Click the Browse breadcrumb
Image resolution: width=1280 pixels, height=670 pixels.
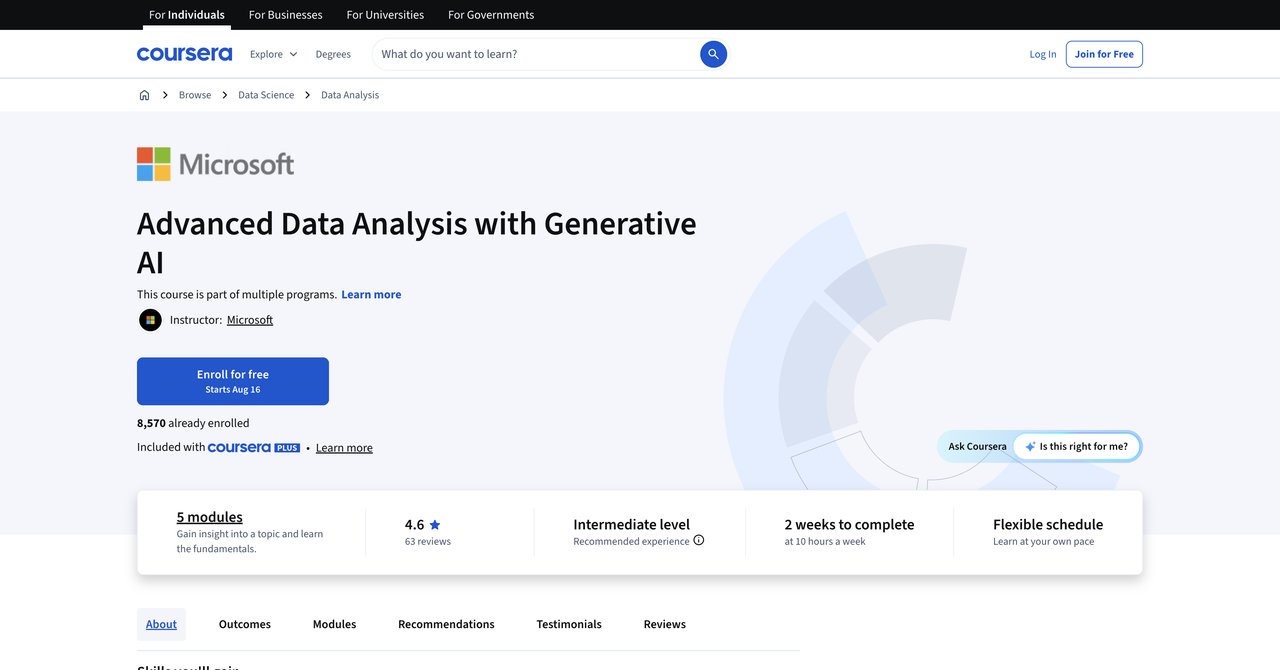(195, 95)
